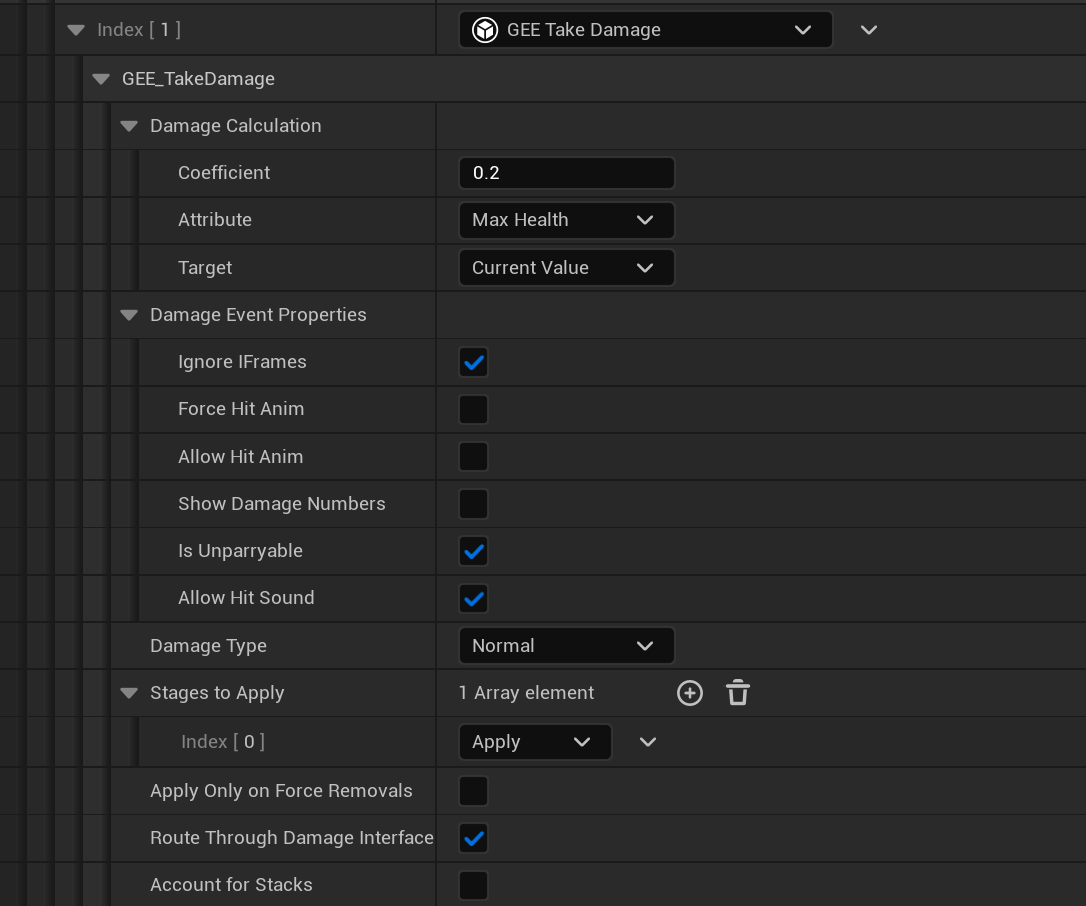Viewport: 1086px width, 906px height.
Task: Click the Allow Hit Anim label
Action: click(x=240, y=456)
